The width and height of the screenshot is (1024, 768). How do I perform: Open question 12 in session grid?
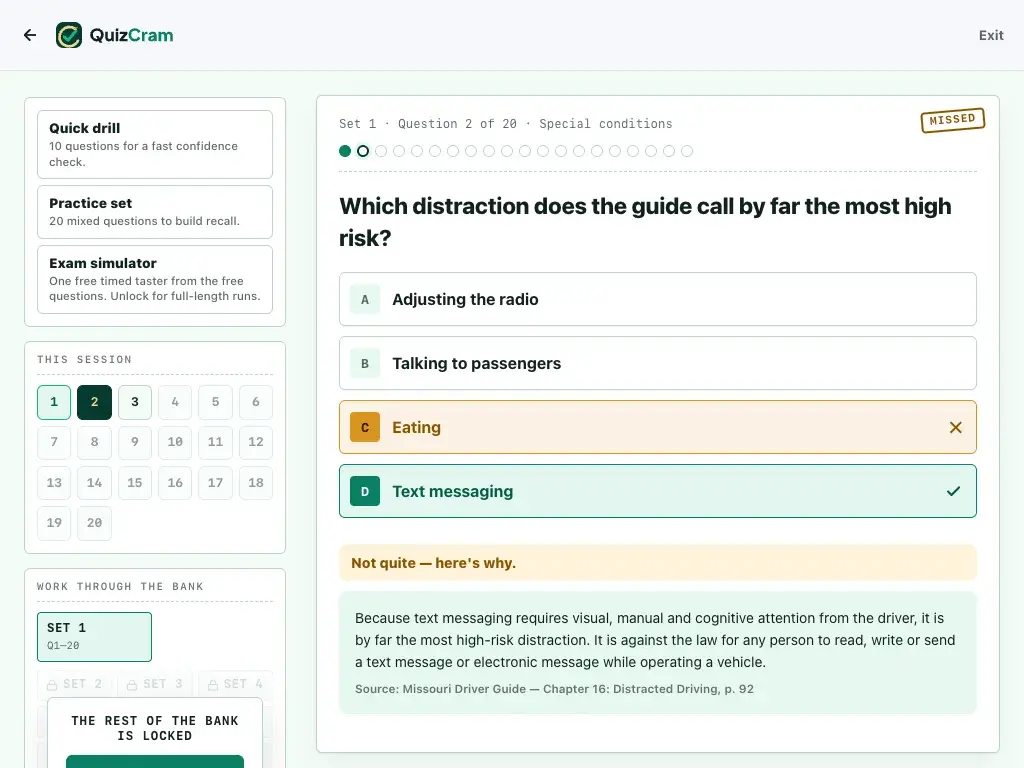(256, 442)
